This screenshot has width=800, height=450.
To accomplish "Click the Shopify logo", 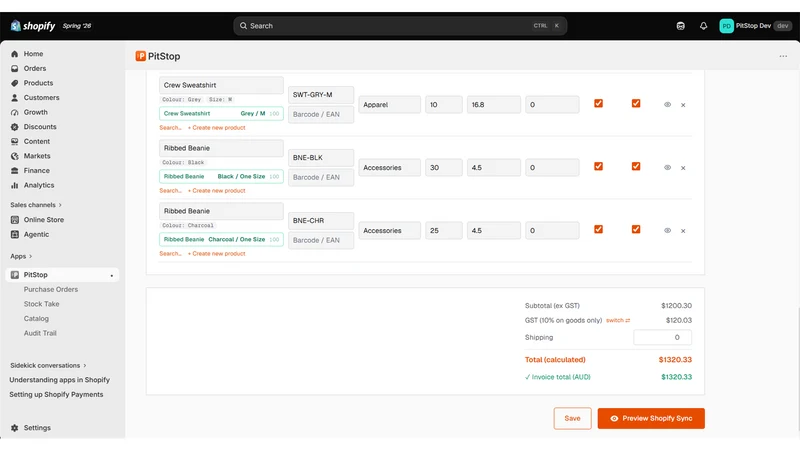I will click(33, 26).
